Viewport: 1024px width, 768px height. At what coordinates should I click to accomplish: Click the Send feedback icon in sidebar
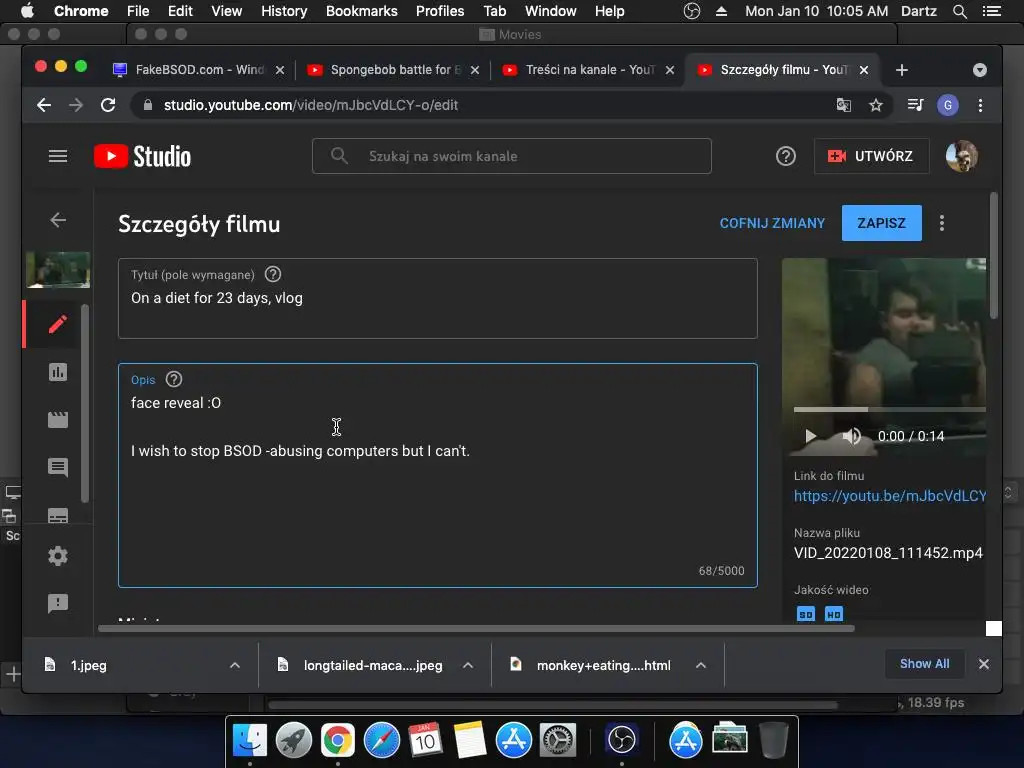click(x=57, y=603)
